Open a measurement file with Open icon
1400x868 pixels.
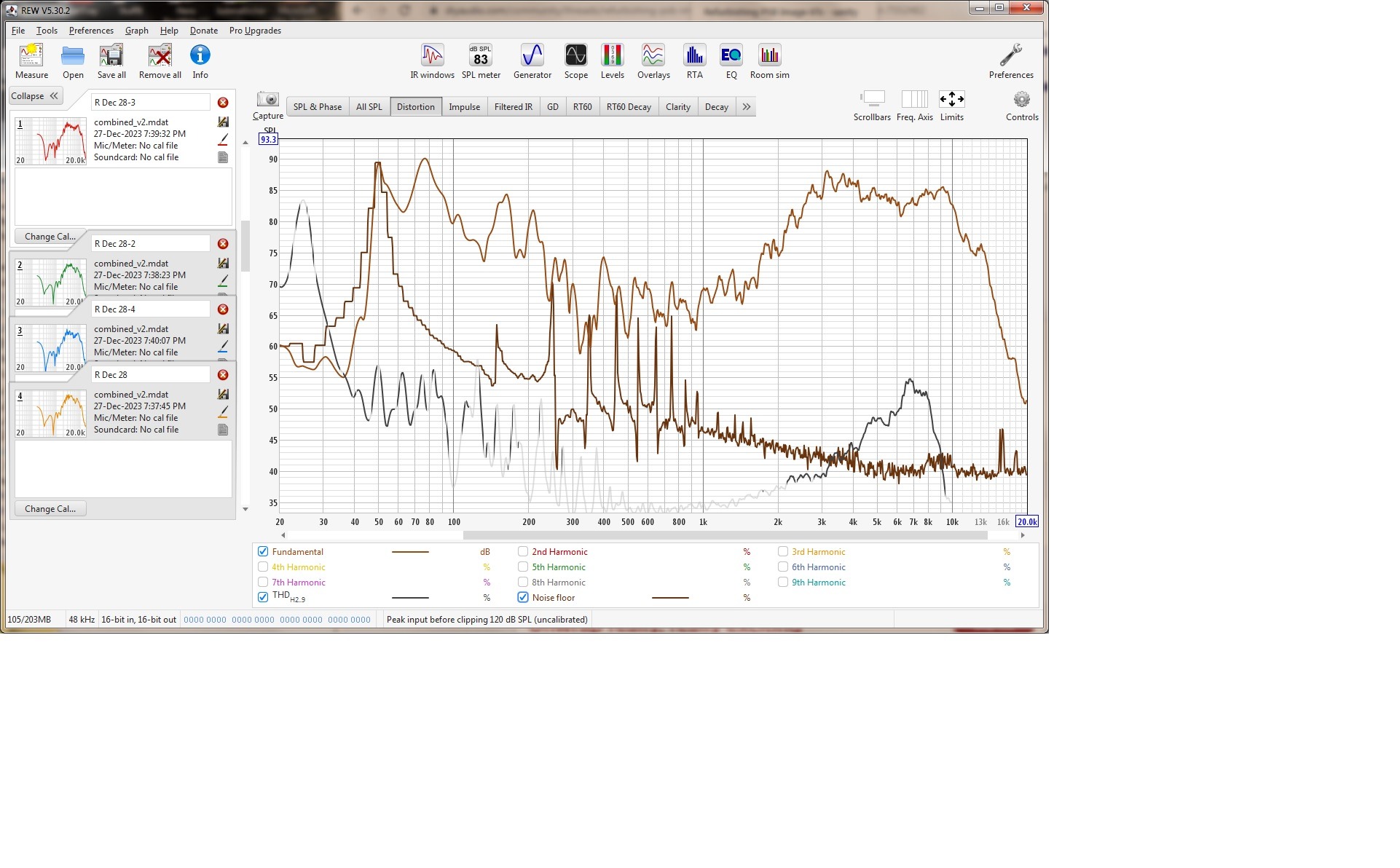point(73,61)
